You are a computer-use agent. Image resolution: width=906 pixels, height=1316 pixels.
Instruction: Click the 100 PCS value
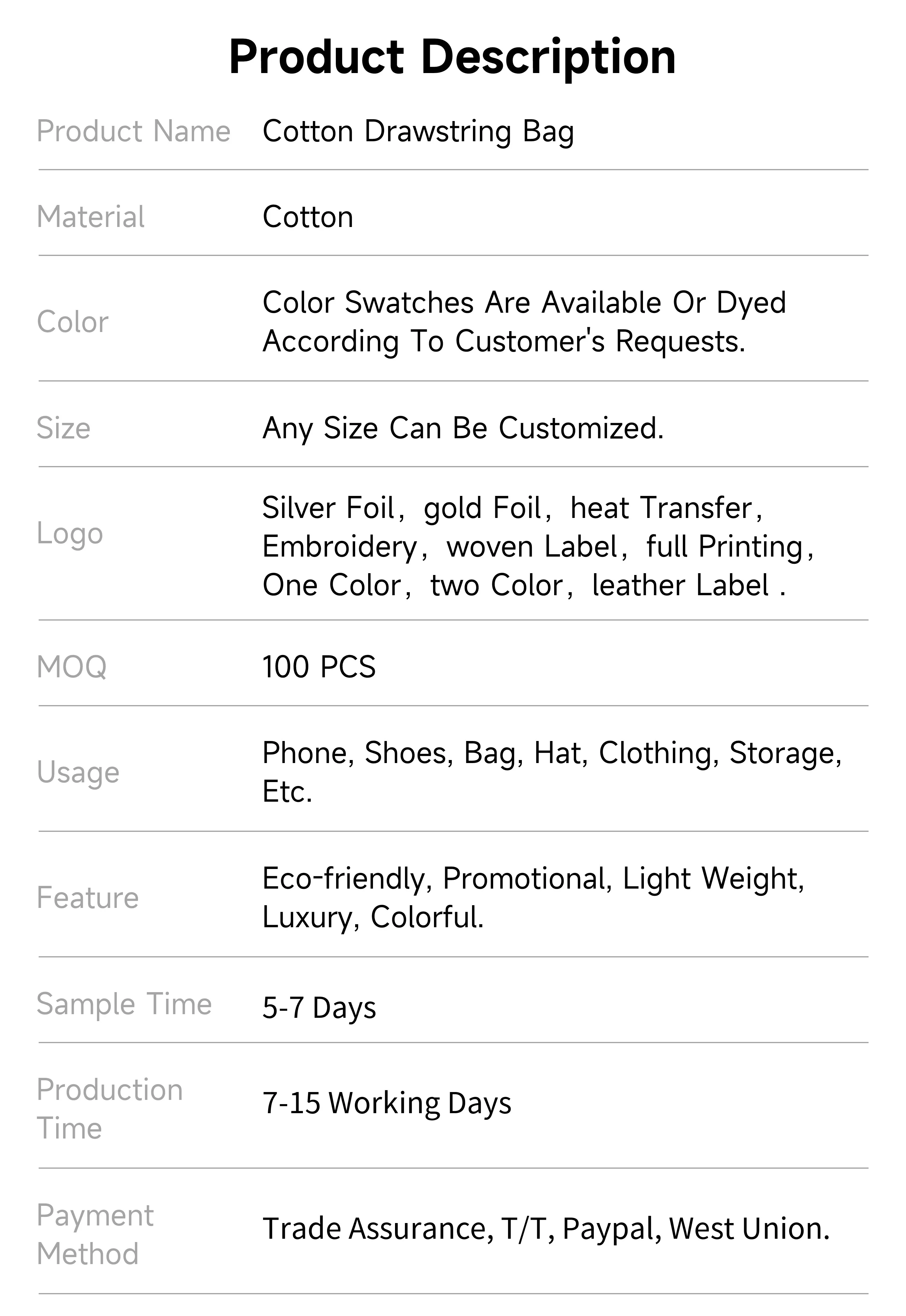[319, 666]
